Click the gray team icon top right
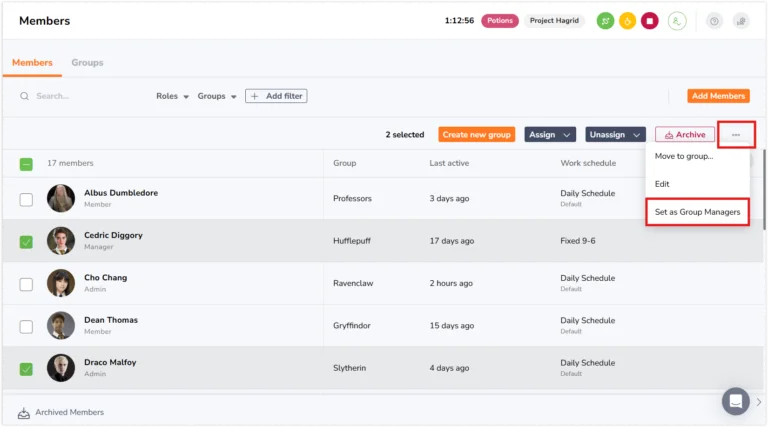The height and width of the screenshot is (427, 768). coord(741,21)
